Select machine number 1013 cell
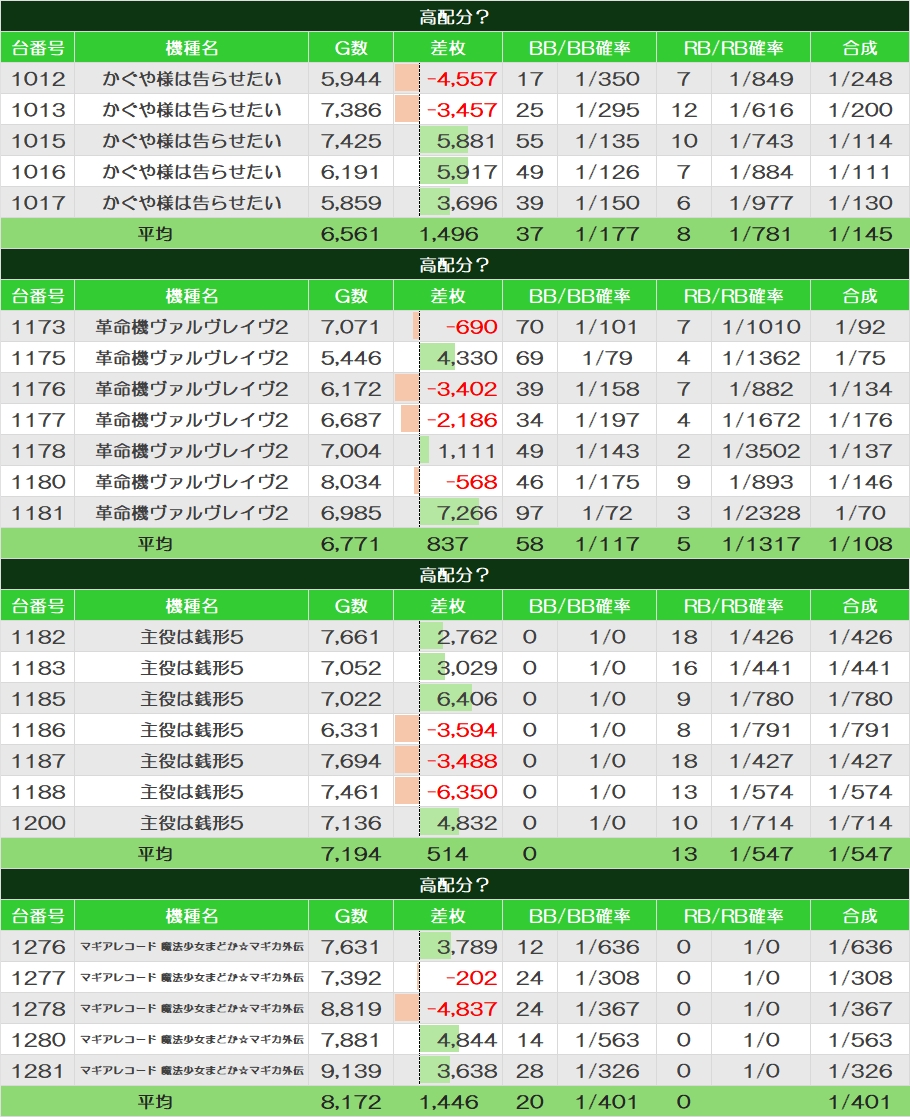 click(x=38, y=110)
